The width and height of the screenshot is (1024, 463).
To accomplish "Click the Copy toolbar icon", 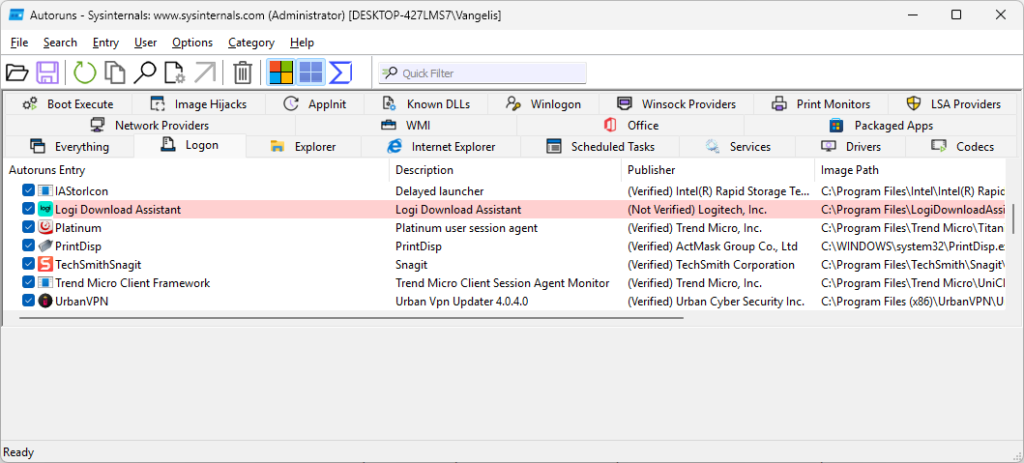I will pyautogui.click(x=115, y=72).
